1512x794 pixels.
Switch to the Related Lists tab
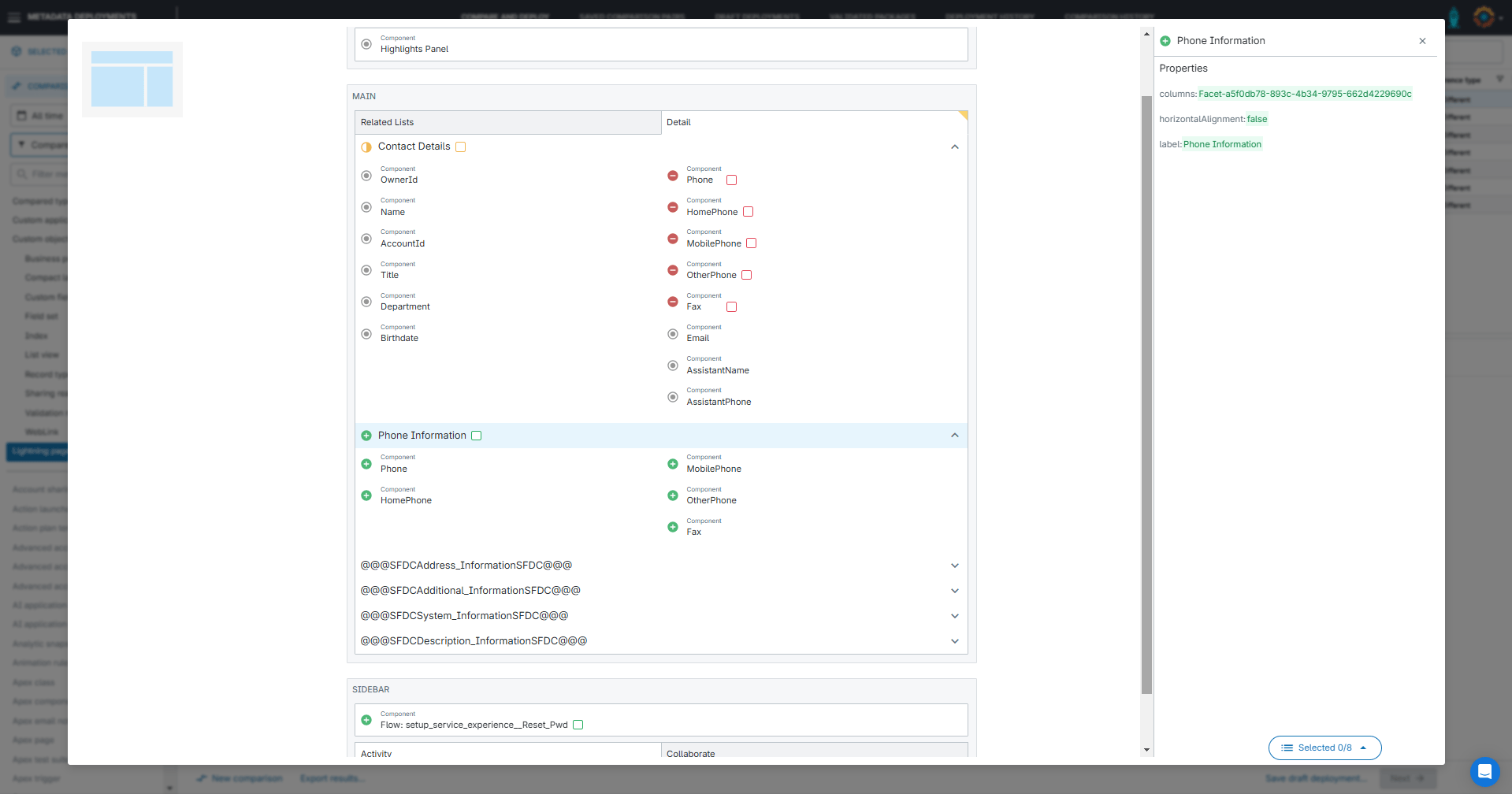[507, 122]
